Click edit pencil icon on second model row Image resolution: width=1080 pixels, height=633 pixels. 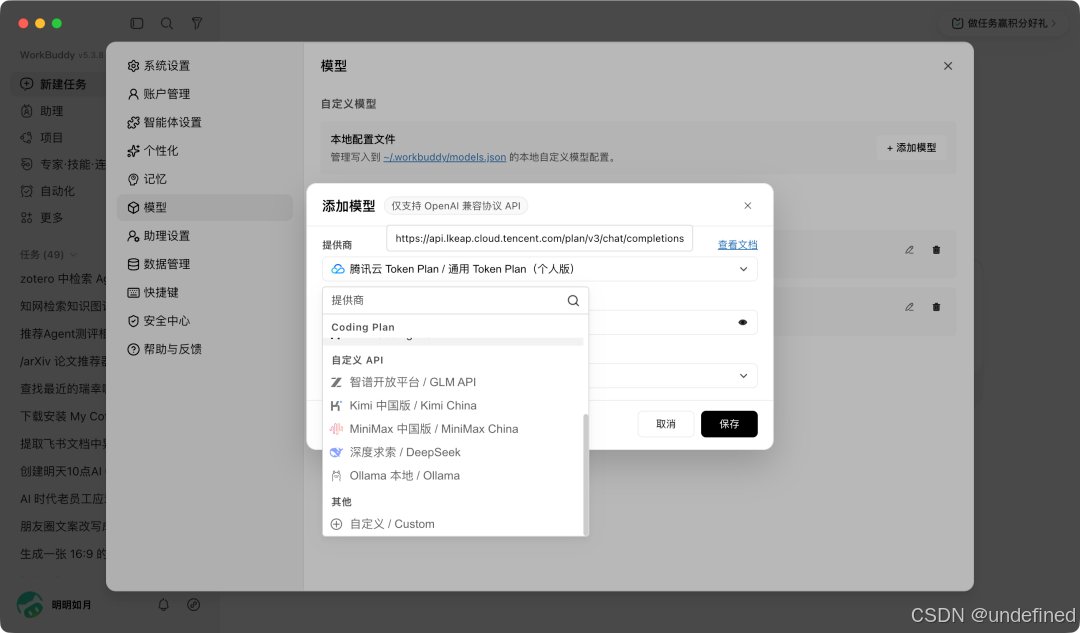point(909,307)
